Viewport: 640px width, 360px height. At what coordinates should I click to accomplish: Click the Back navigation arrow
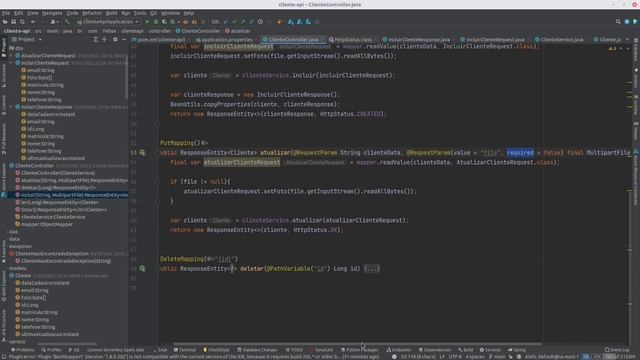click(33, 22)
